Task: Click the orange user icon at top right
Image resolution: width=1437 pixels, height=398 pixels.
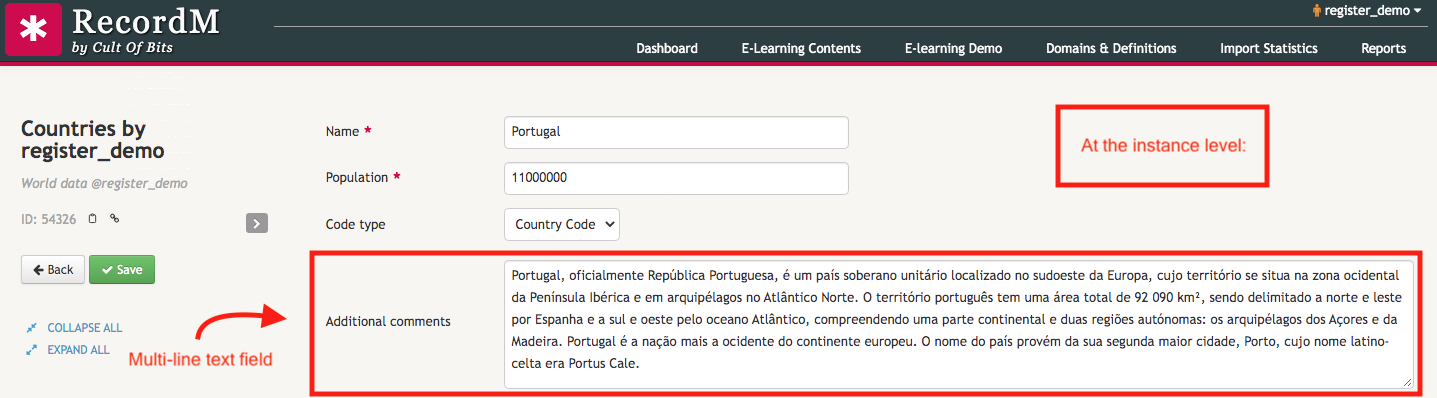Action: 1317,10
